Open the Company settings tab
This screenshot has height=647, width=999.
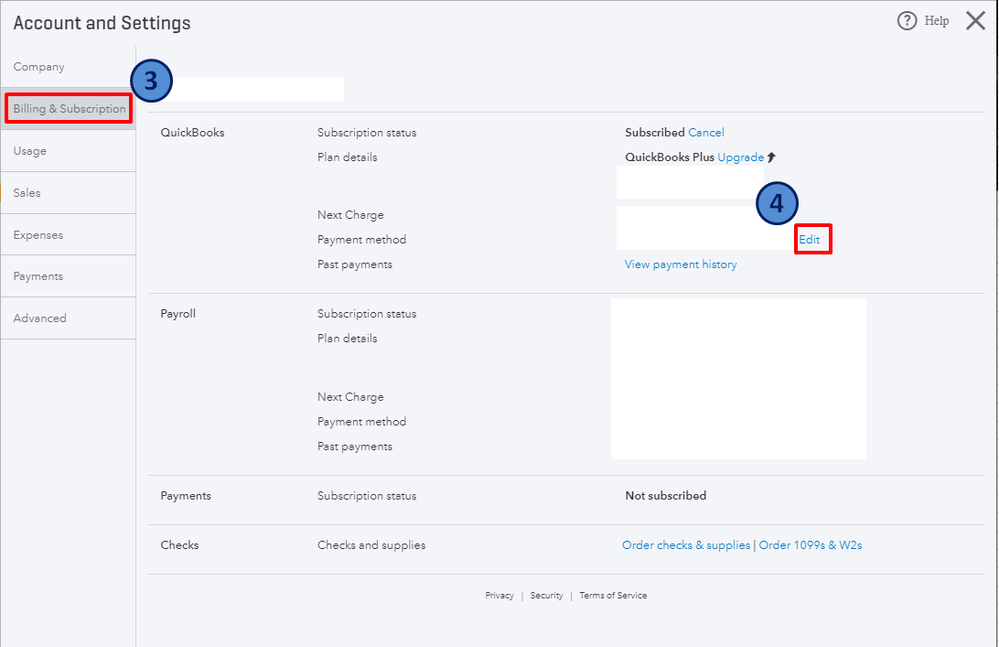[x=39, y=67]
